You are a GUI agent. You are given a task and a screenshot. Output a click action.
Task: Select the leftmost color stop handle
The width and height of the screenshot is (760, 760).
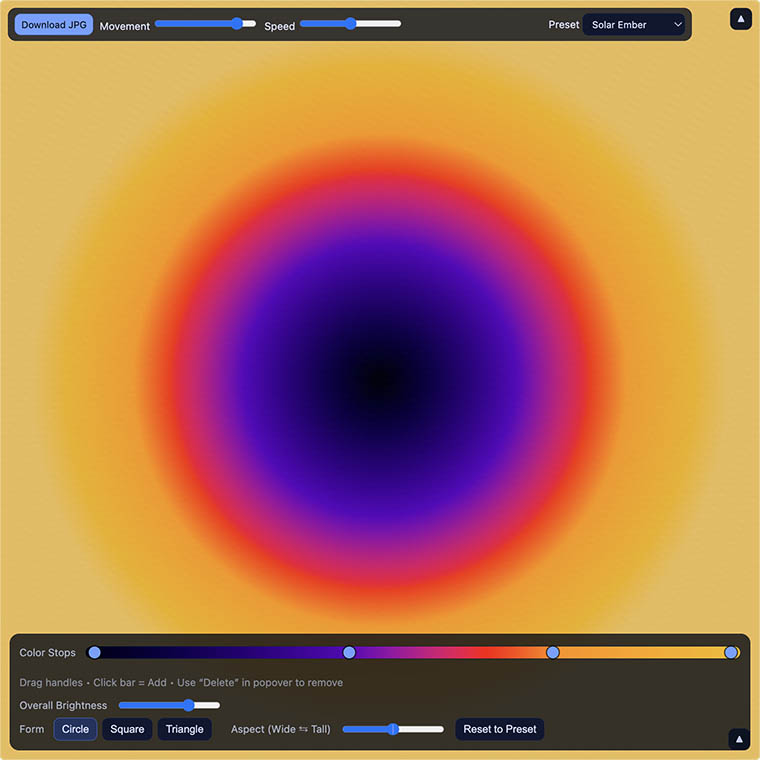94,652
